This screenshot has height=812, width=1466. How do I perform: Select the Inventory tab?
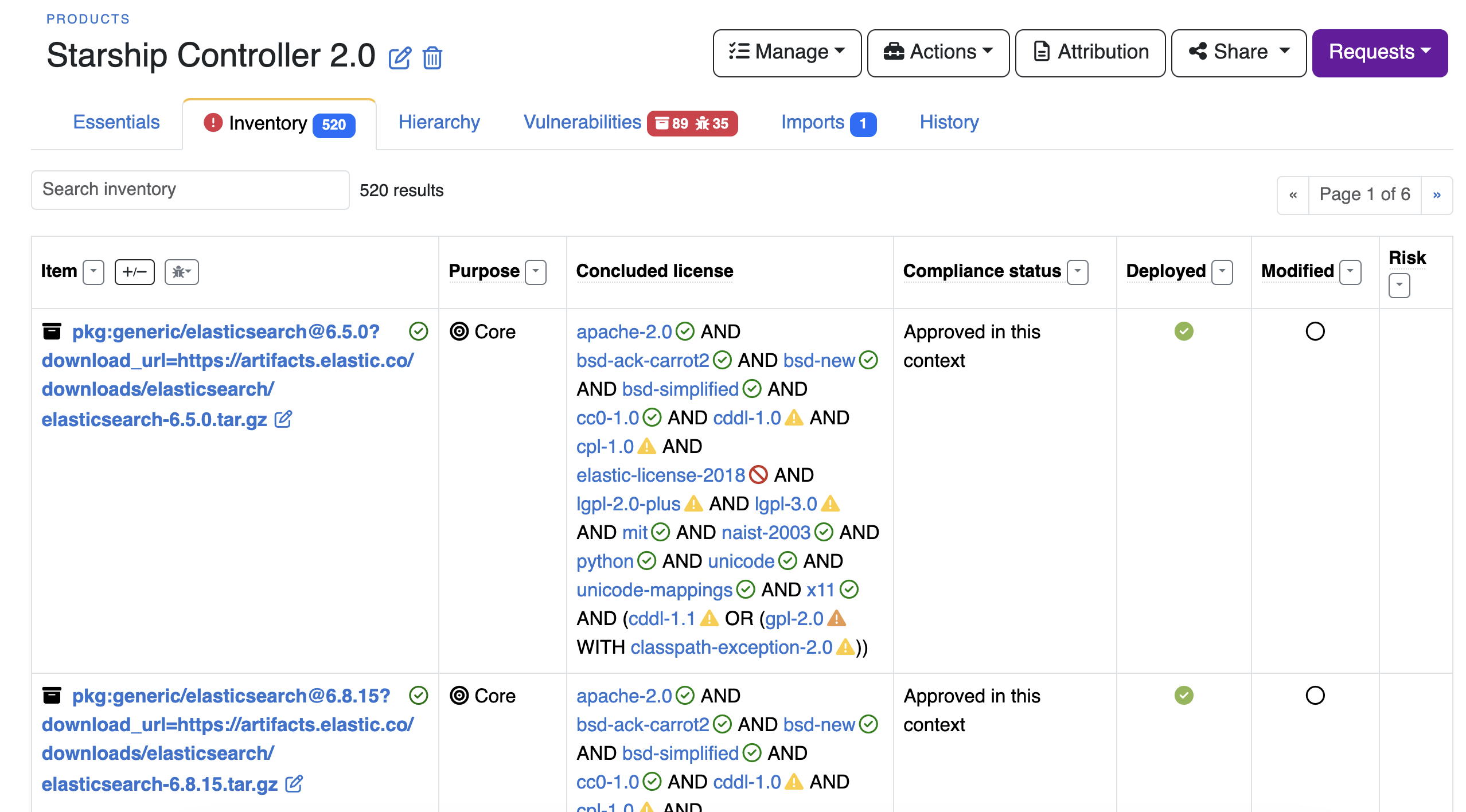click(x=279, y=124)
